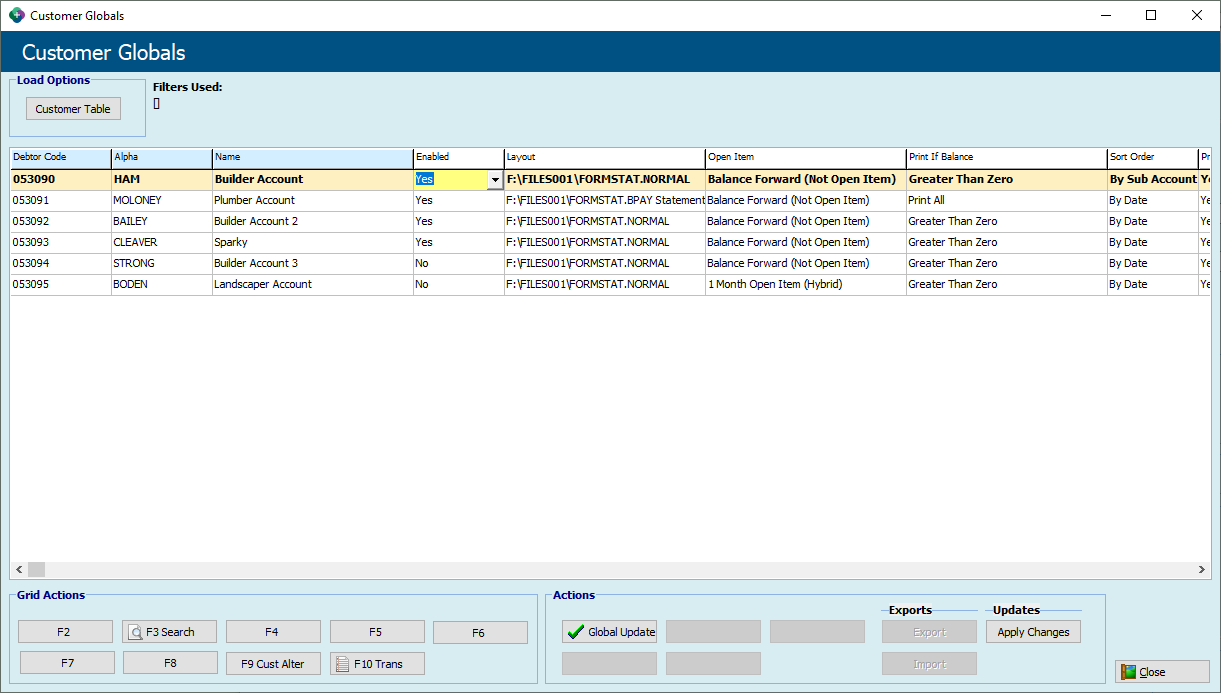Select debtor code cell 053093

click(61, 242)
